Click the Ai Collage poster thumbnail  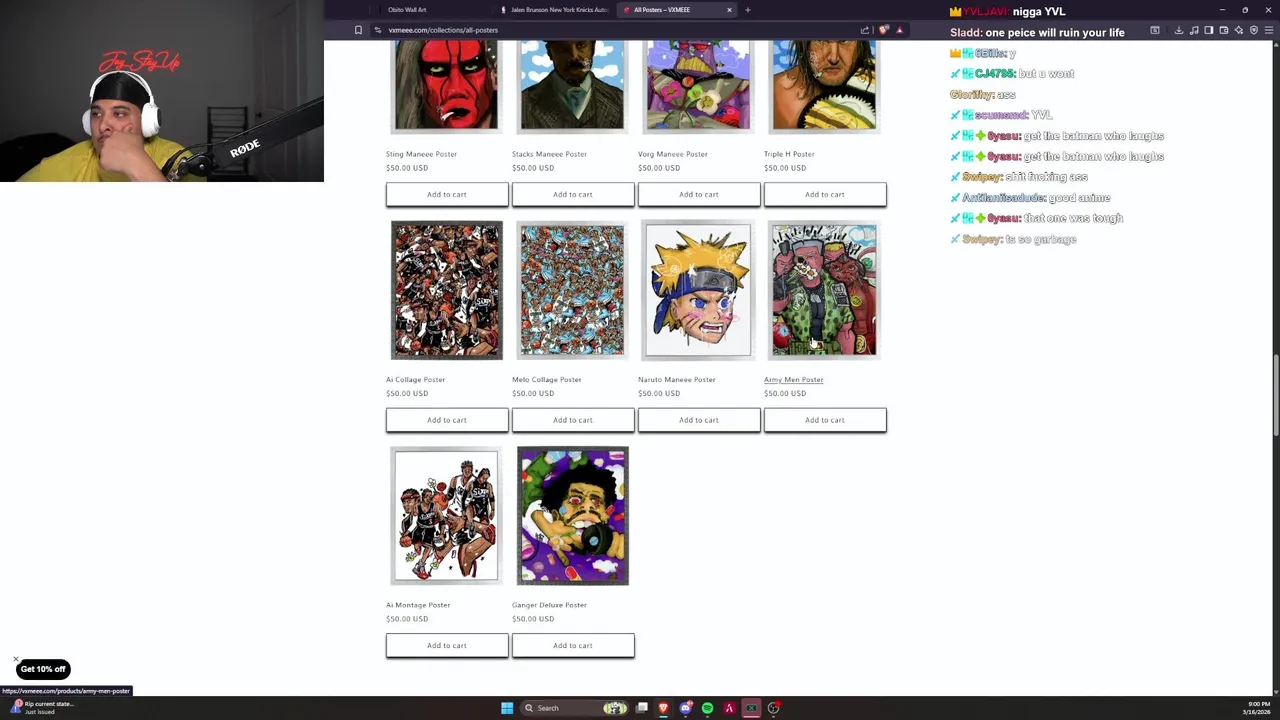[446, 290]
